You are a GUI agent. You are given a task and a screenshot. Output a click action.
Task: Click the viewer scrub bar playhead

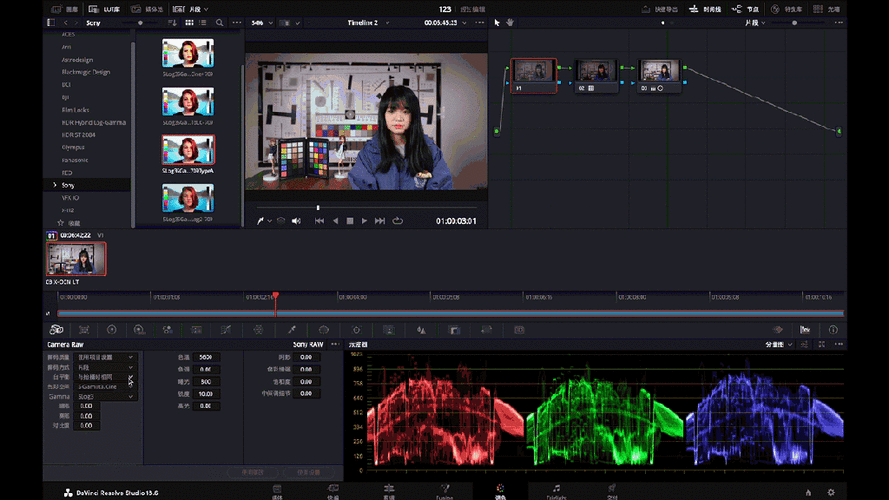[318, 208]
